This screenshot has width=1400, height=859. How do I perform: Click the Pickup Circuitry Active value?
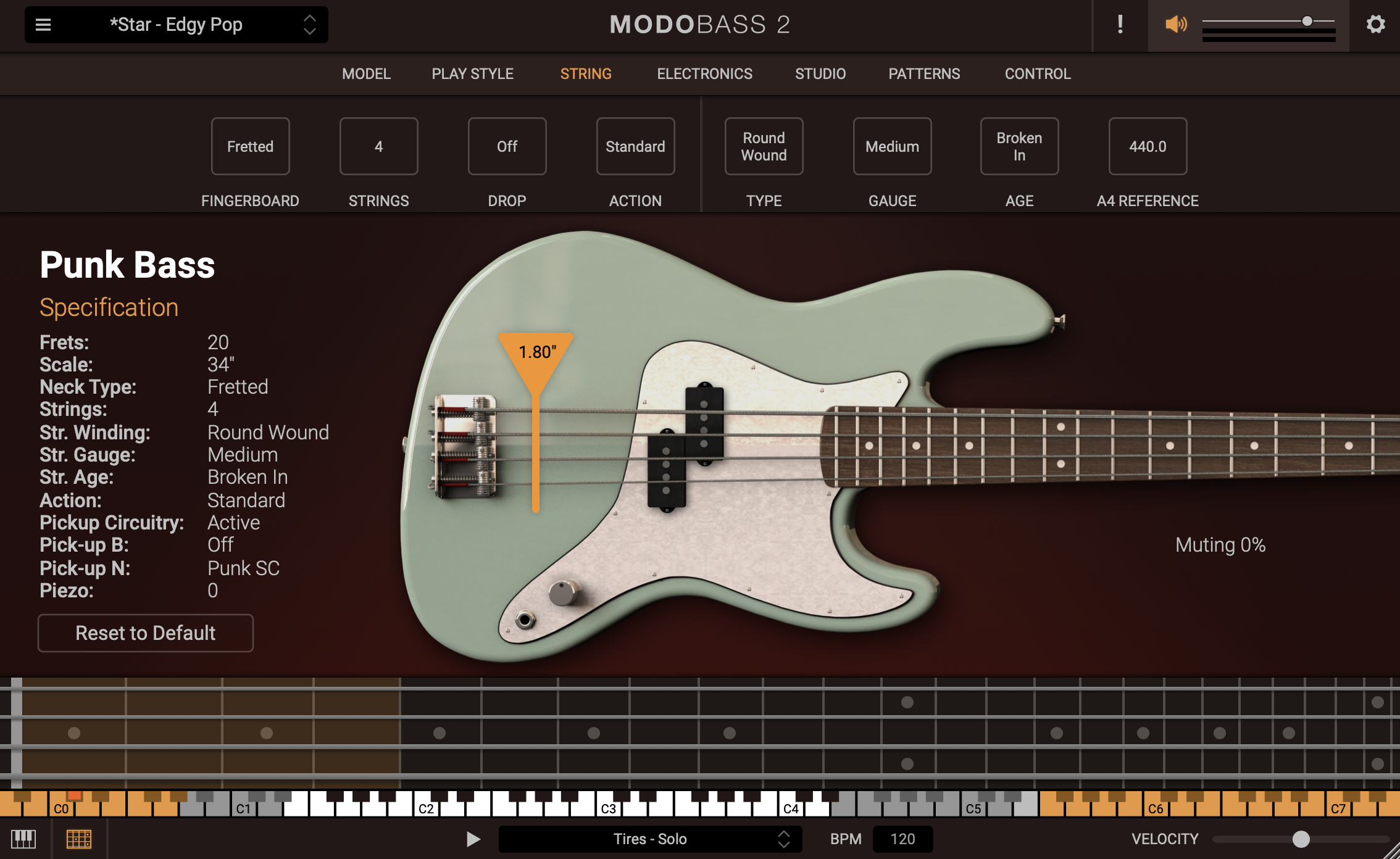233,523
